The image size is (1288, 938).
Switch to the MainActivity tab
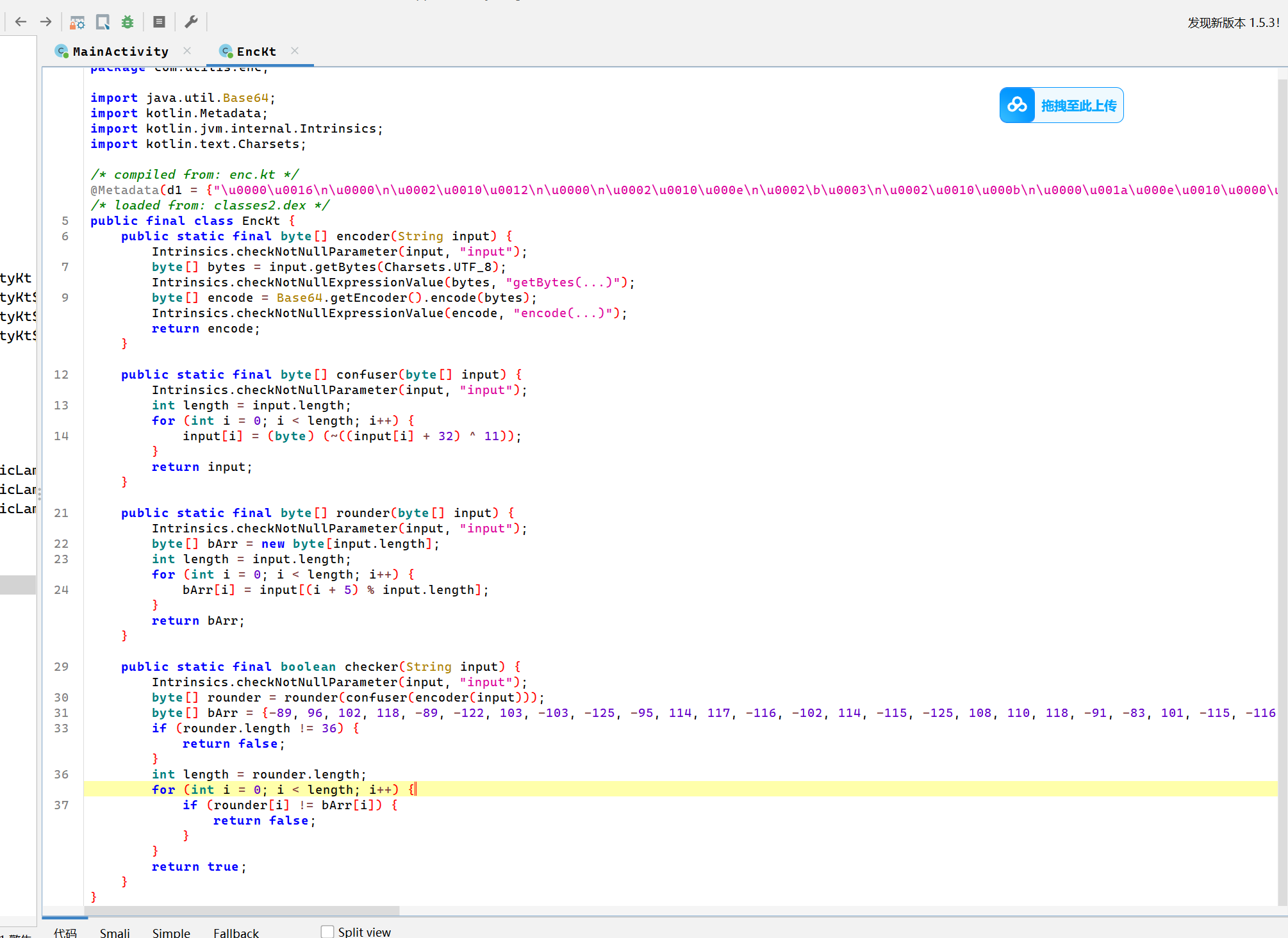(120, 51)
